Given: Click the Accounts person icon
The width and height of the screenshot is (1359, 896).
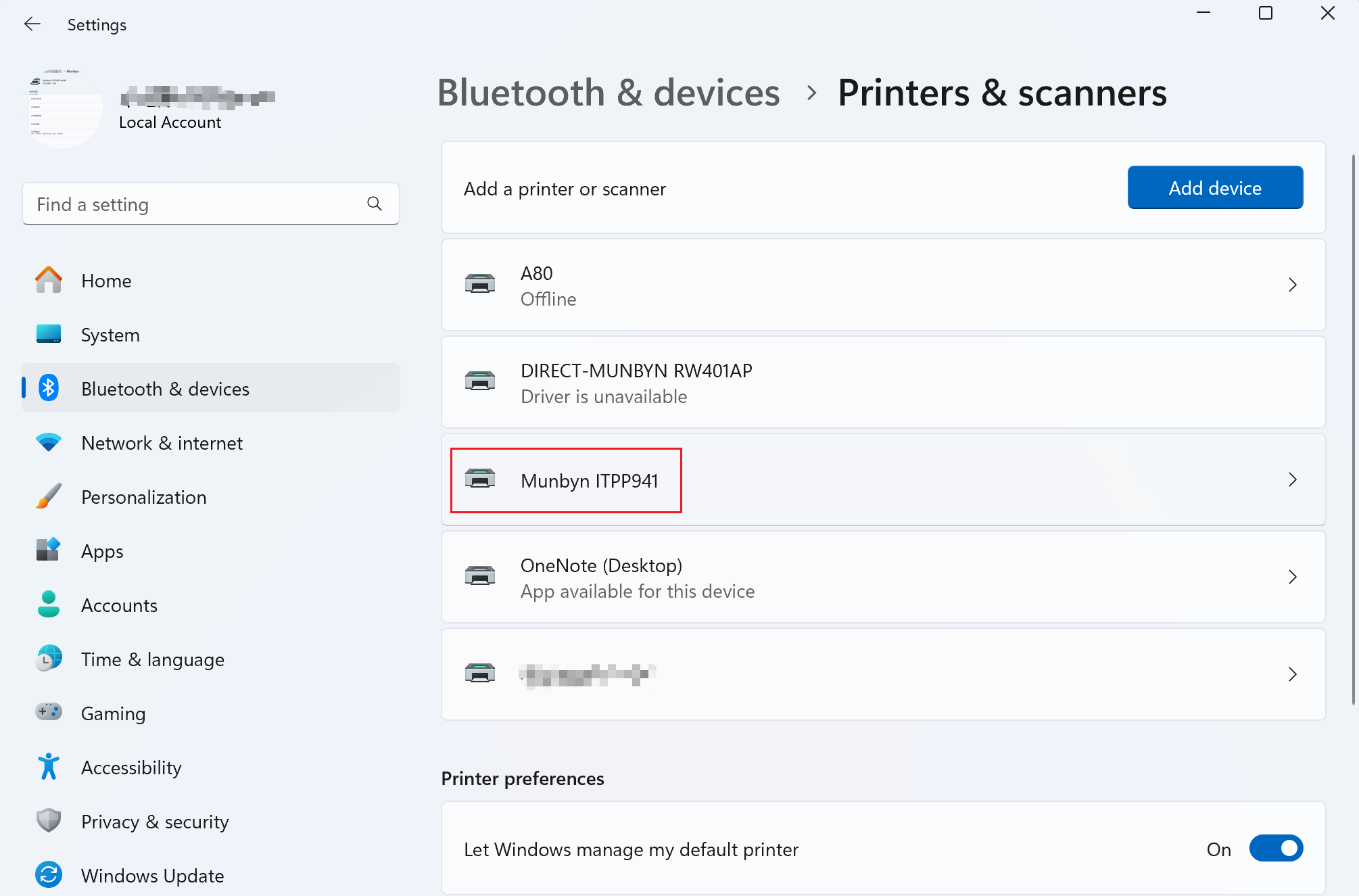Looking at the screenshot, I should (49, 605).
